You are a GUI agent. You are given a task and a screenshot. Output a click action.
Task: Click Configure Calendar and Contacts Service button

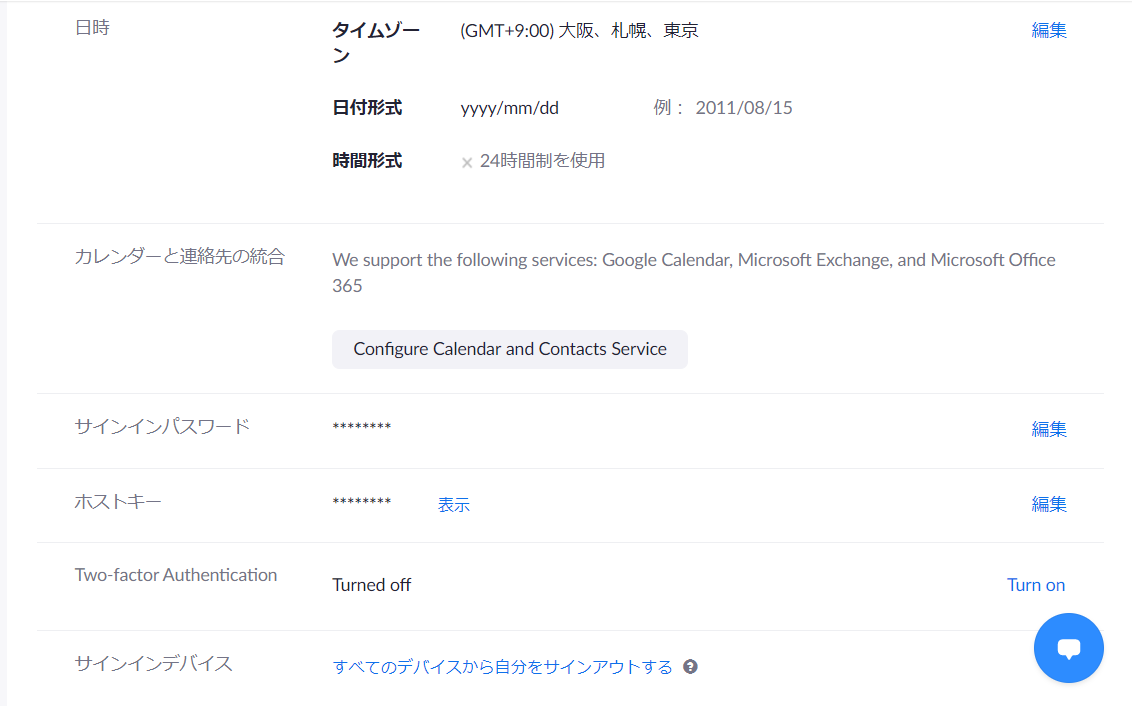click(x=510, y=349)
